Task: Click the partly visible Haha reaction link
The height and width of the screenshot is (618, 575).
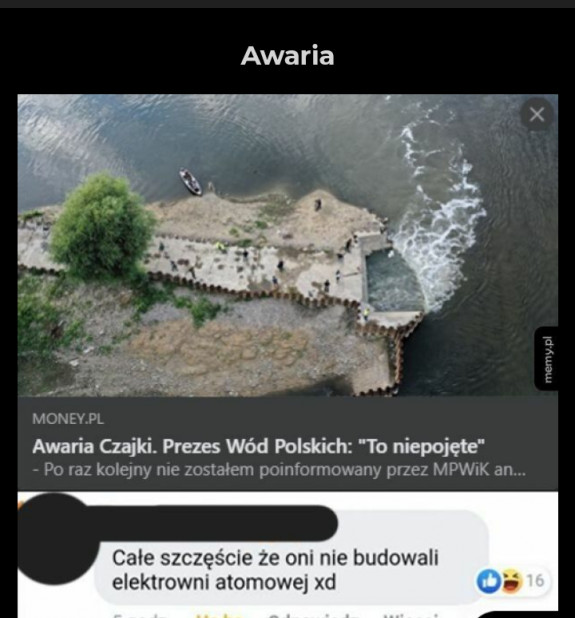Action: [219, 615]
